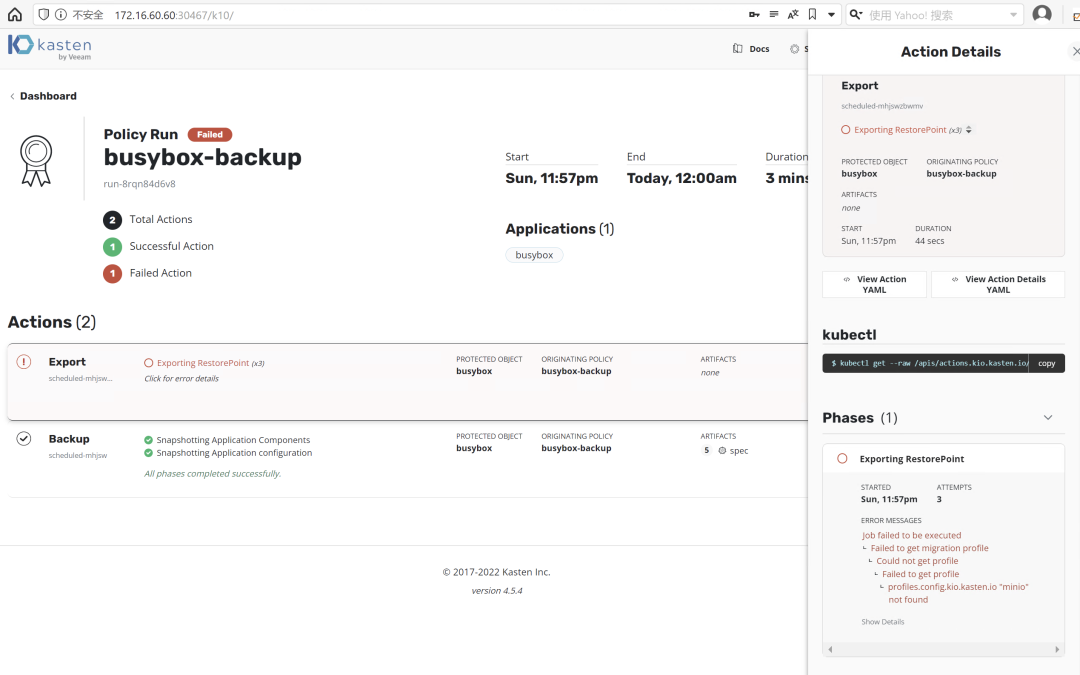
Task: Click the circle next to Exporting RestorePoint in Actions list
Action: [x=148, y=363]
